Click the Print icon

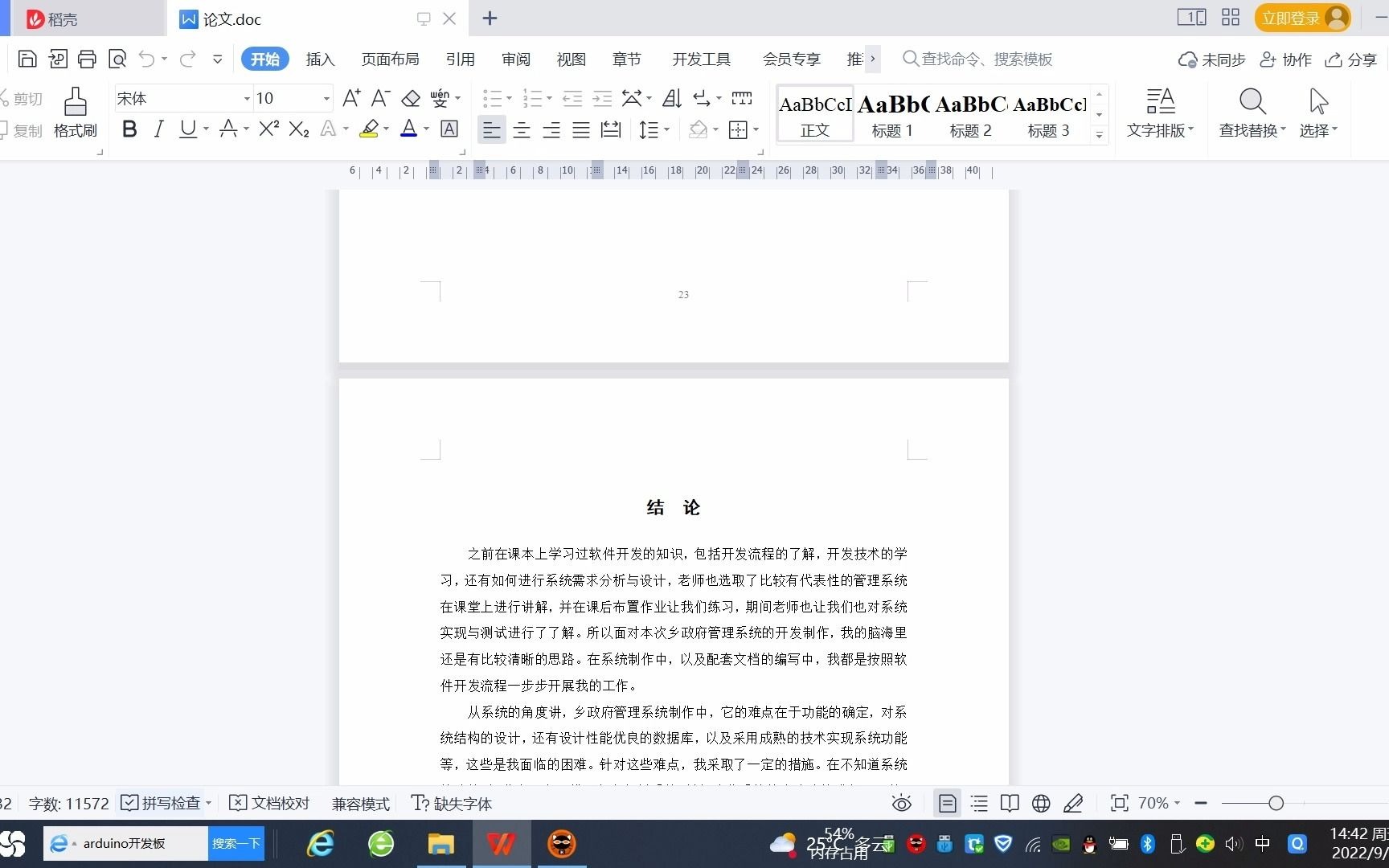(87, 59)
